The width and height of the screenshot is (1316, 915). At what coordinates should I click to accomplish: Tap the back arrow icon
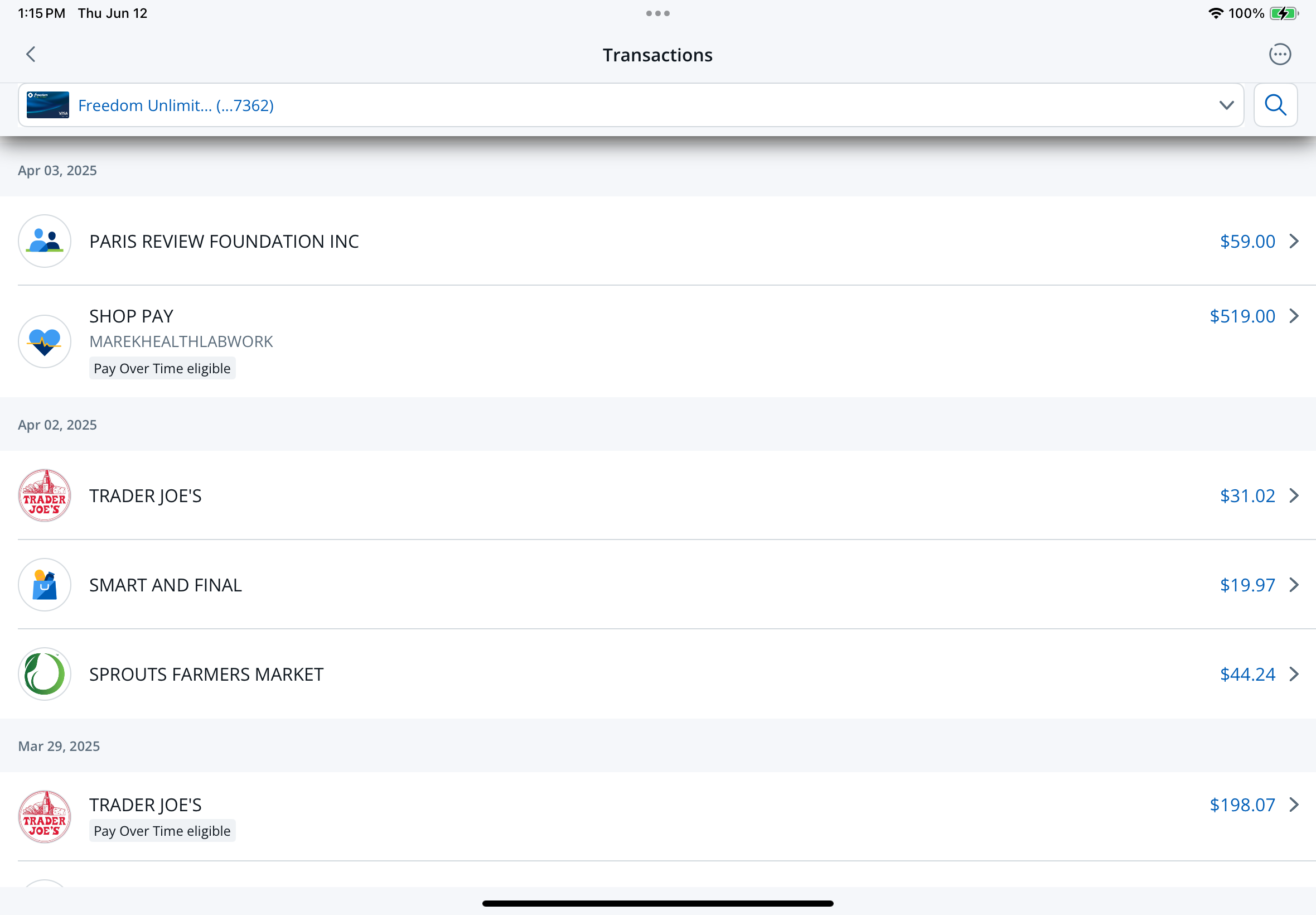coord(31,55)
